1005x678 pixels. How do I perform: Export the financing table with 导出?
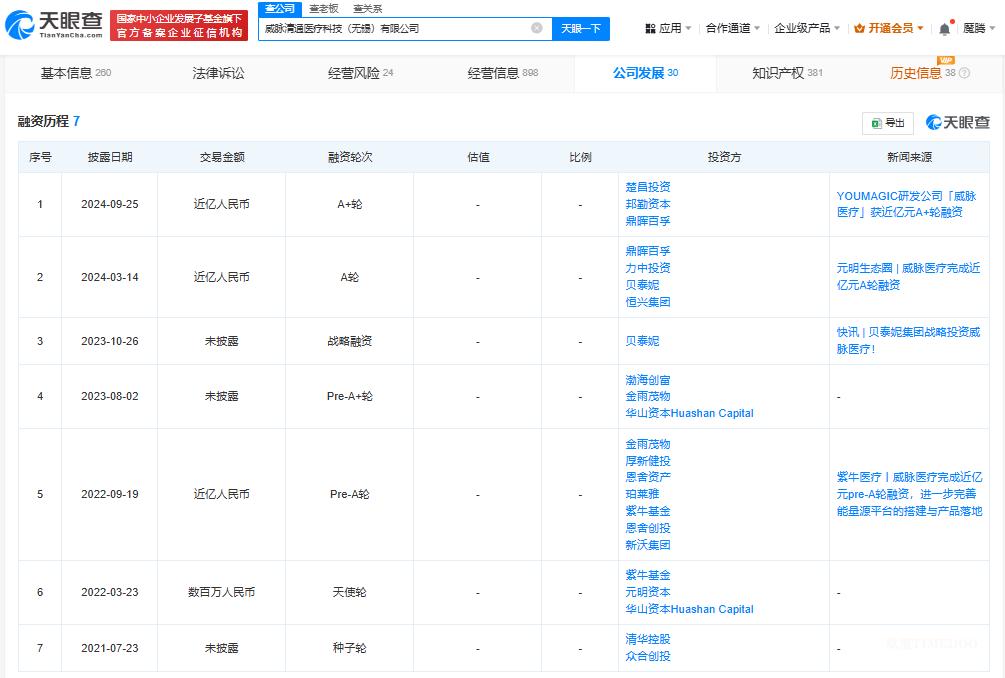click(888, 123)
